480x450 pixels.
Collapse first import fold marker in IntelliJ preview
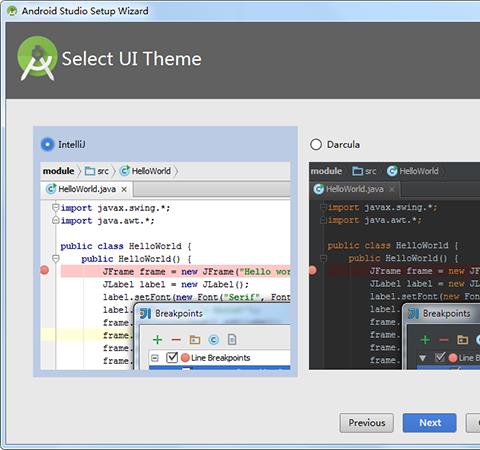pyautogui.click(x=56, y=208)
